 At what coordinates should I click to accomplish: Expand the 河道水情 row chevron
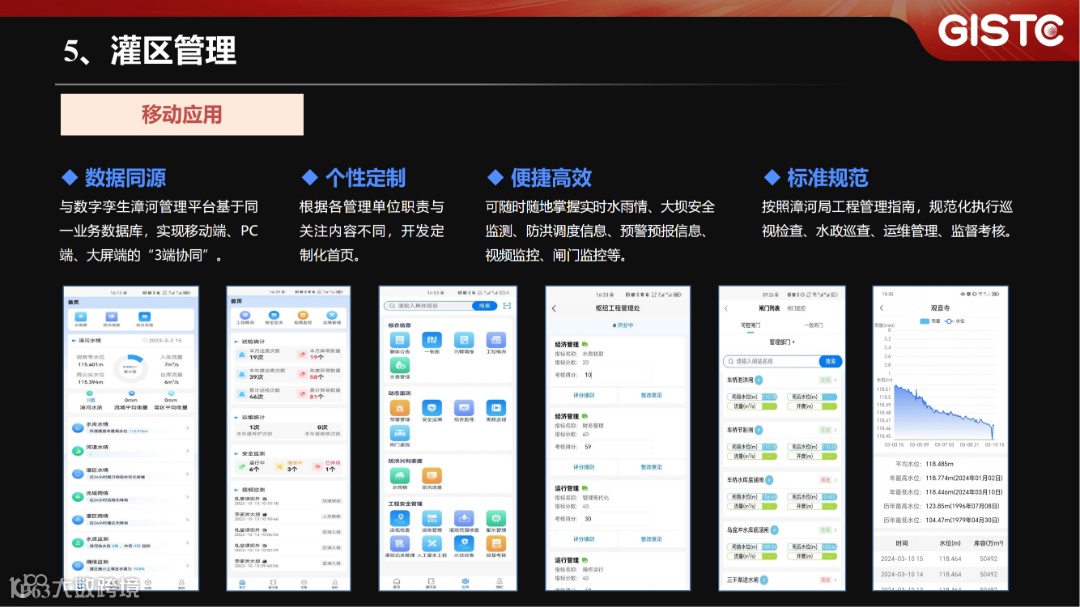click(x=187, y=451)
